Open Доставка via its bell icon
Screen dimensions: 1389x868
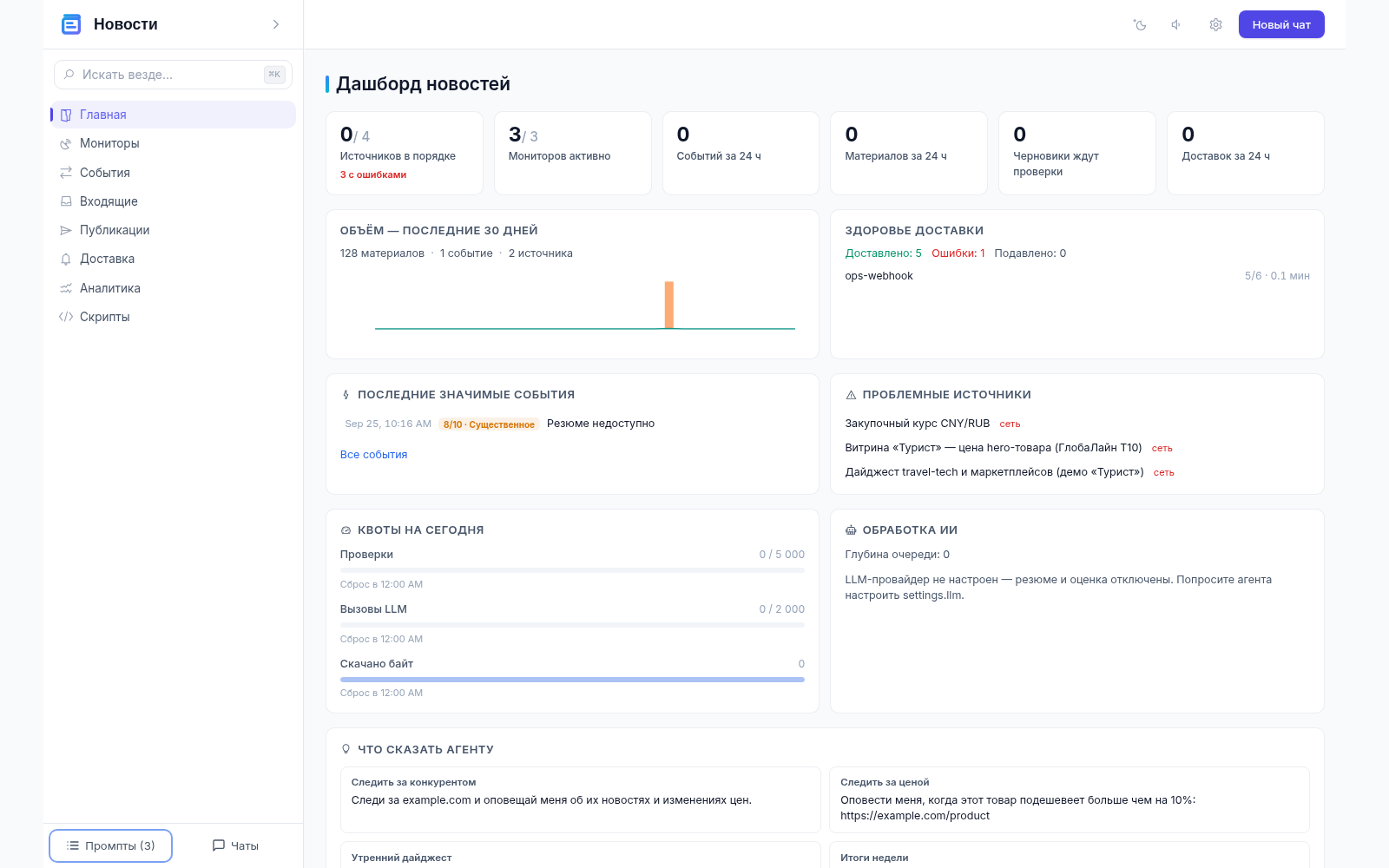66,260
